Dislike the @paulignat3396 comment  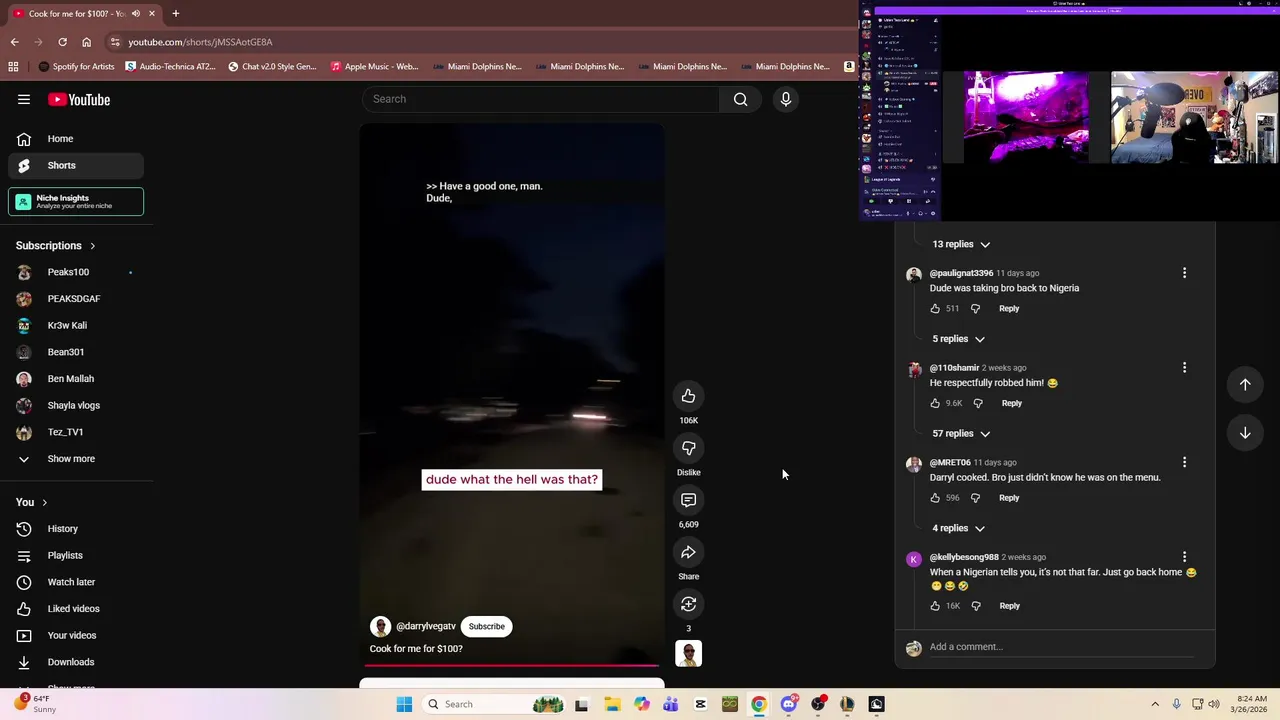[x=975, y=309]
